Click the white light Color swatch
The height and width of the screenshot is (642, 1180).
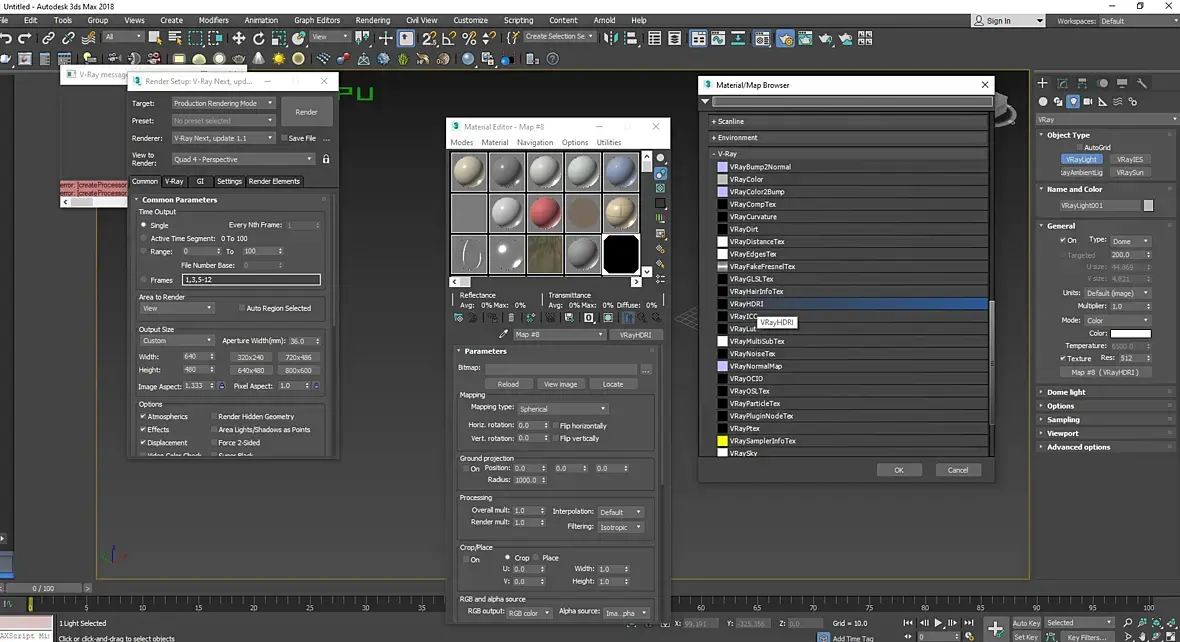click(x=1131, y=334)
